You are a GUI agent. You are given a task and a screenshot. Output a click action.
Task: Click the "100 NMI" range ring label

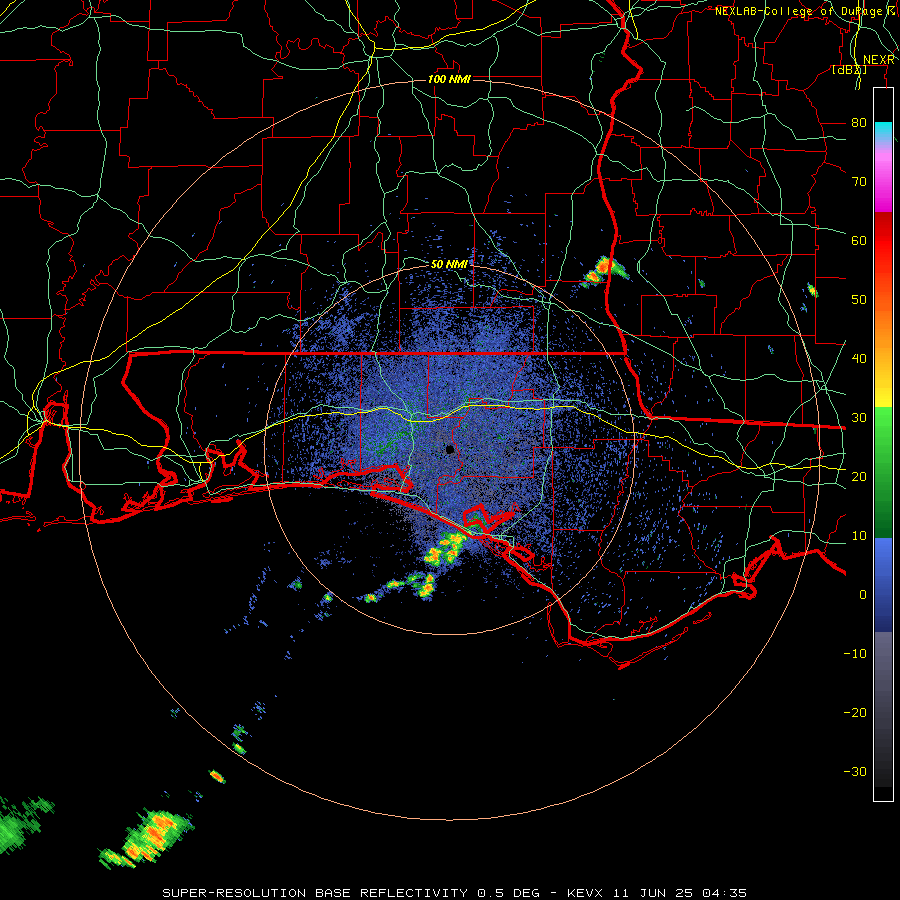[449, 79]
